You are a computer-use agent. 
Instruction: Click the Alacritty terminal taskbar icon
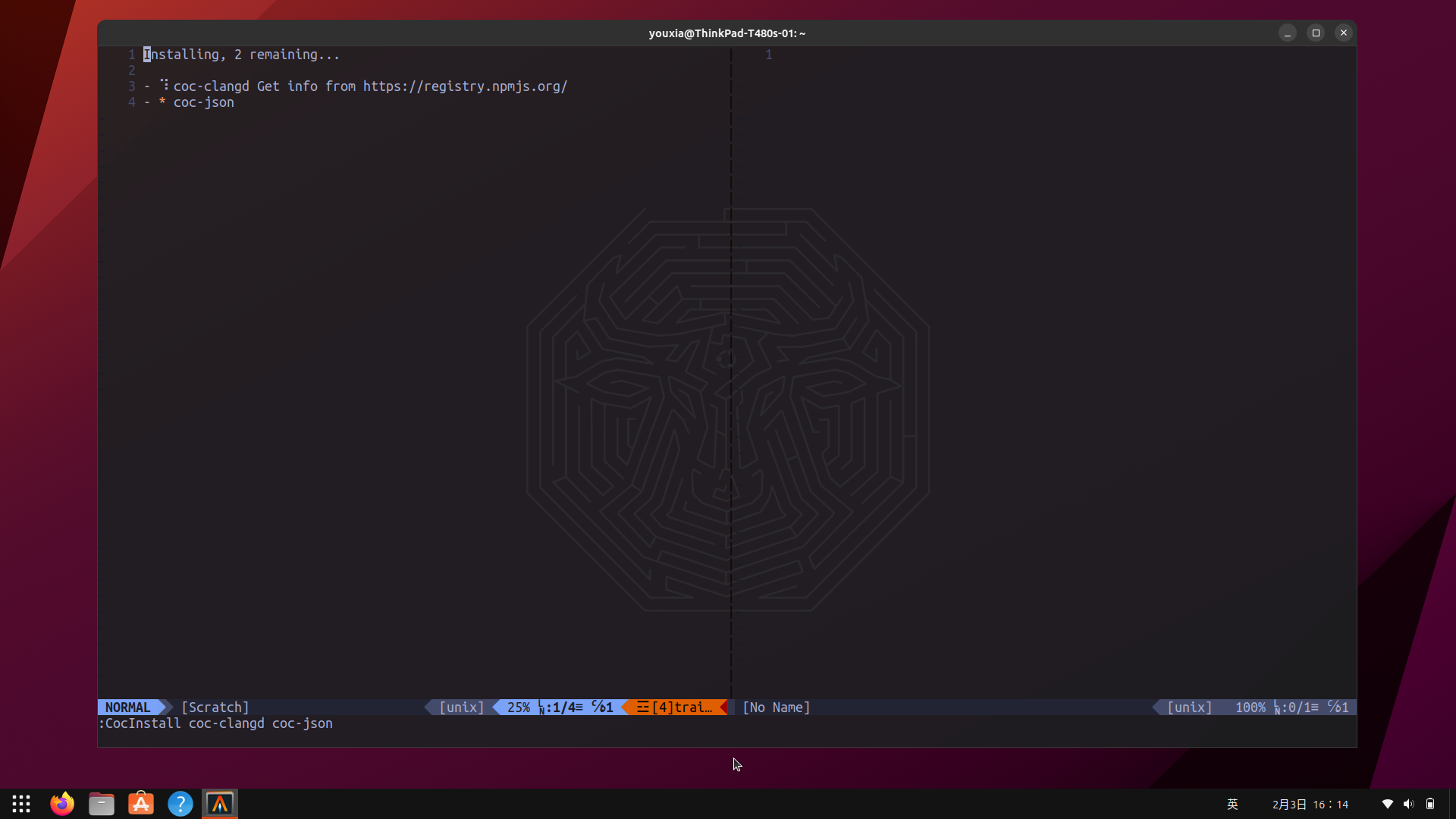[220, 804]
